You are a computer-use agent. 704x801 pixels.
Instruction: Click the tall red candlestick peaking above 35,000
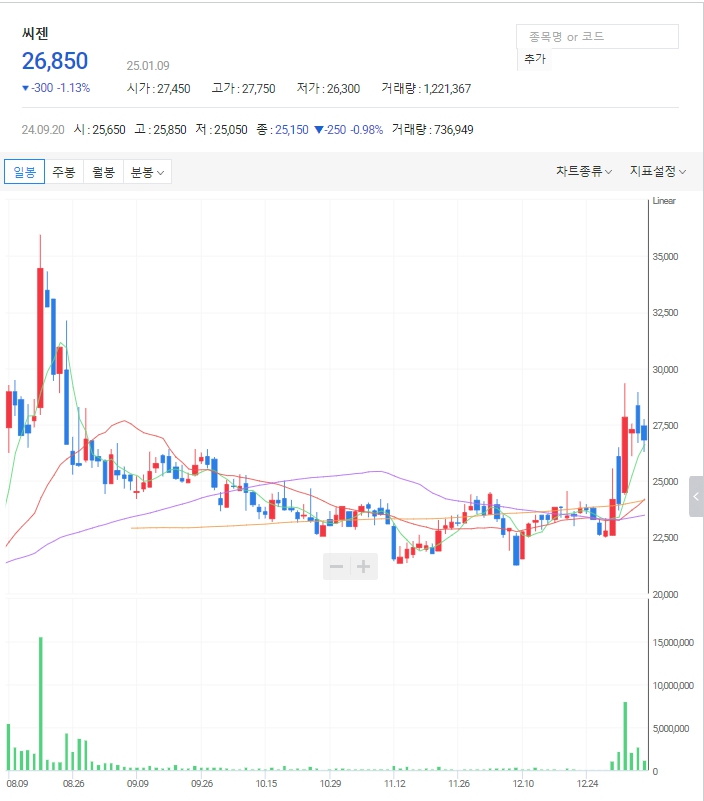(x=40, y=337)
